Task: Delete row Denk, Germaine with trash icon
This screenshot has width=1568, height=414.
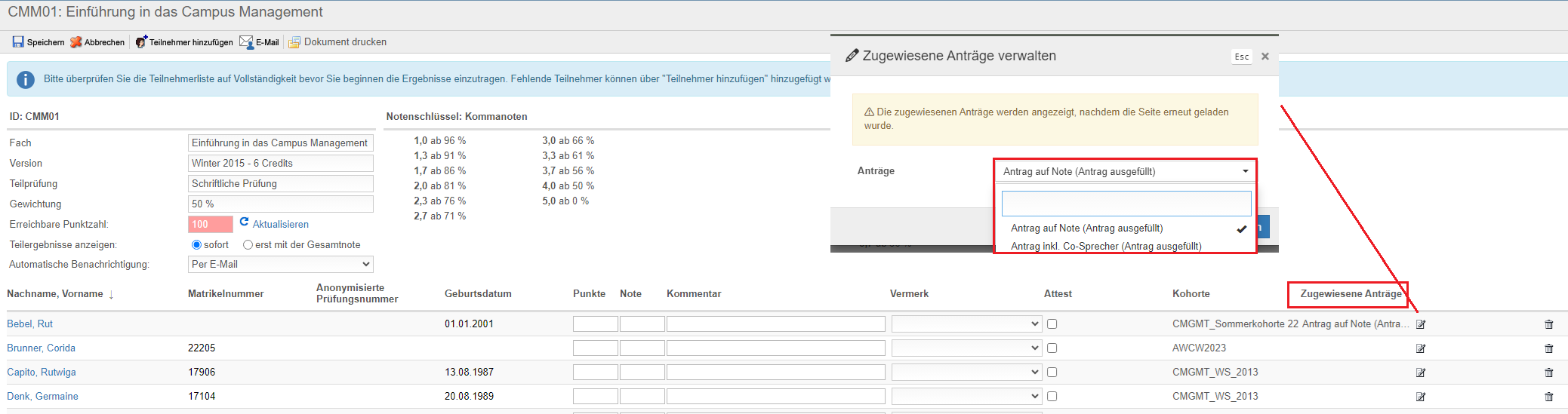Action: click(1549, 397)
